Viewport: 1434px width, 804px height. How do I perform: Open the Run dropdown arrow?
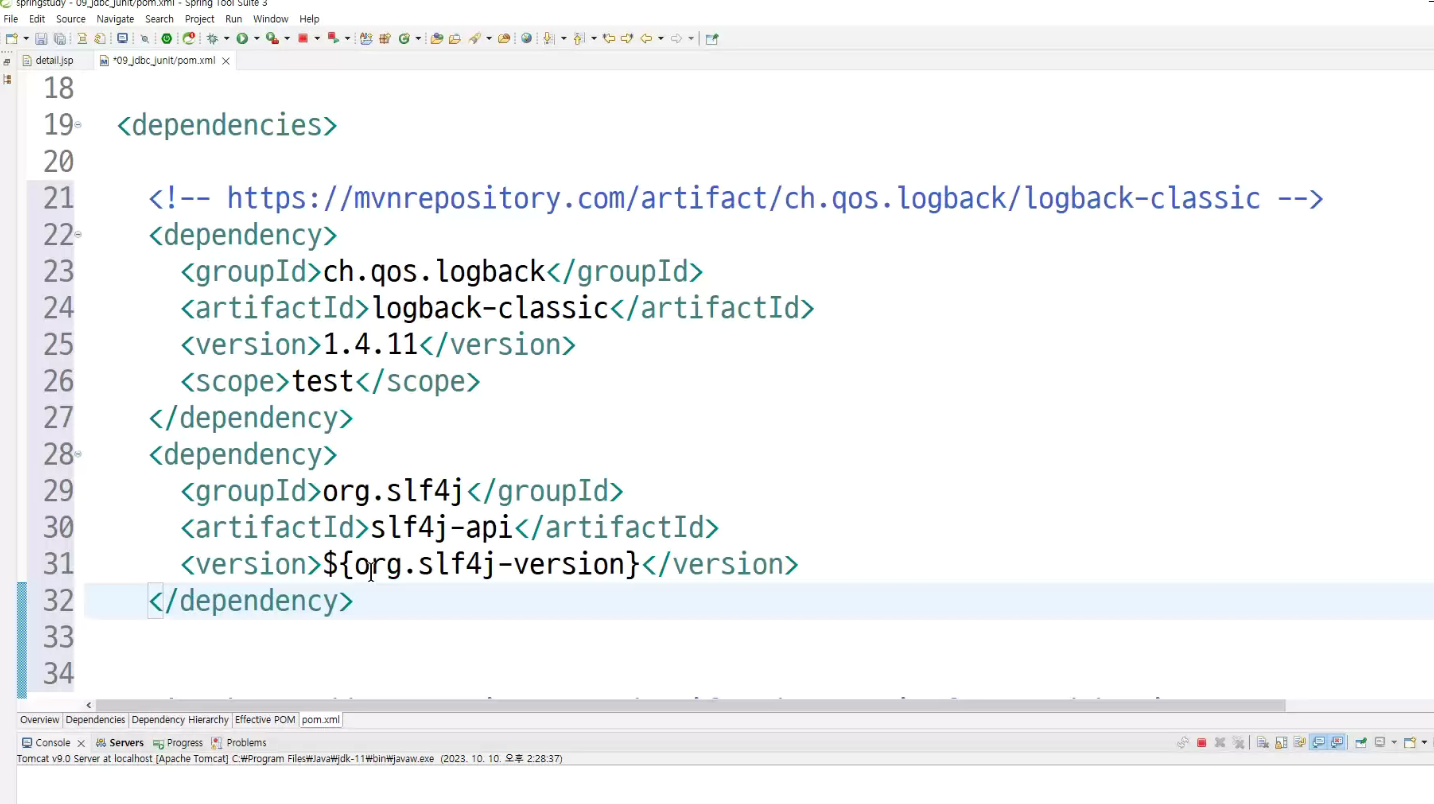tap(257, 38)
